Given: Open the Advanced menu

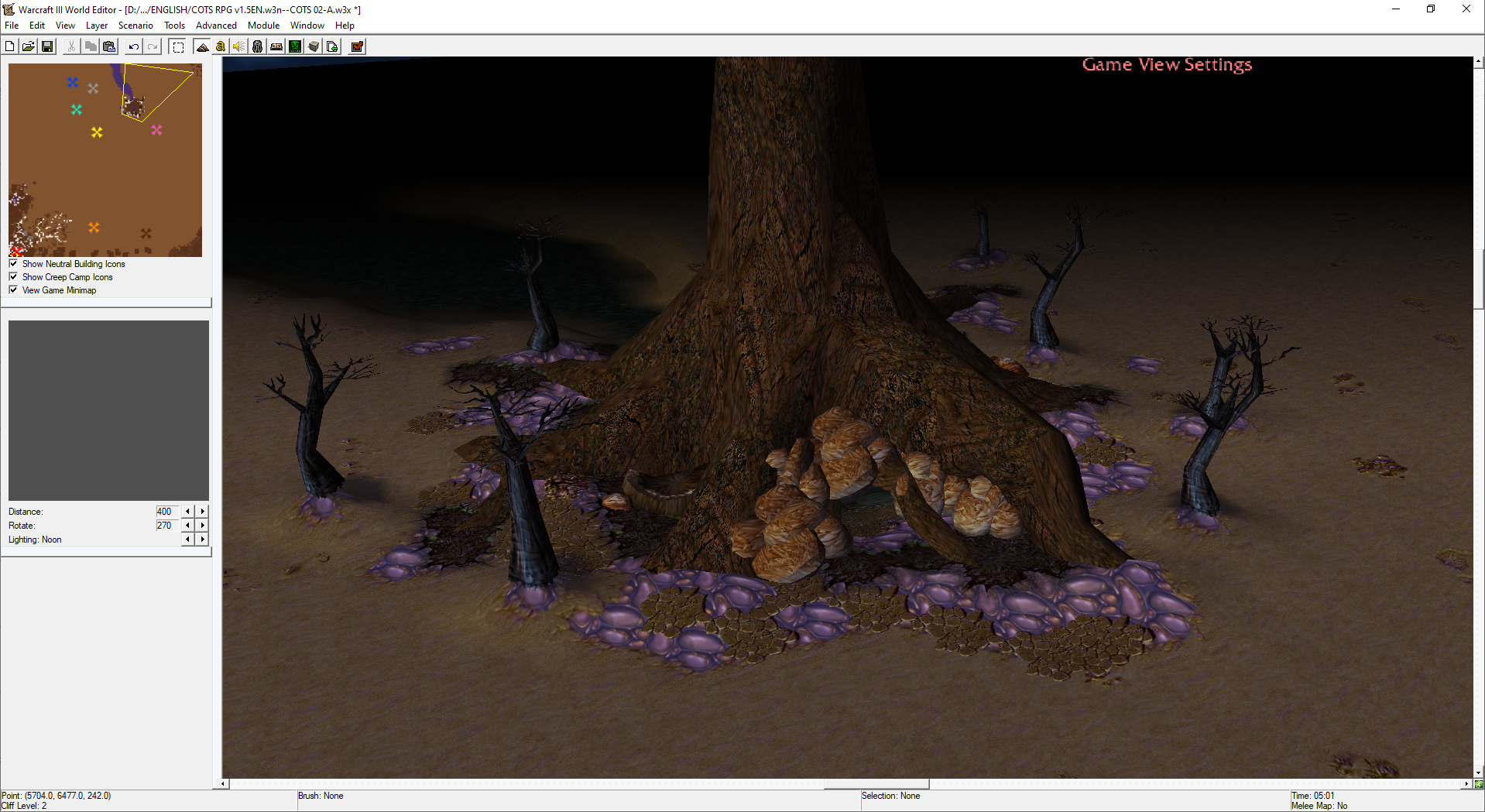Looking at the screenshot, I should point(216,26).
